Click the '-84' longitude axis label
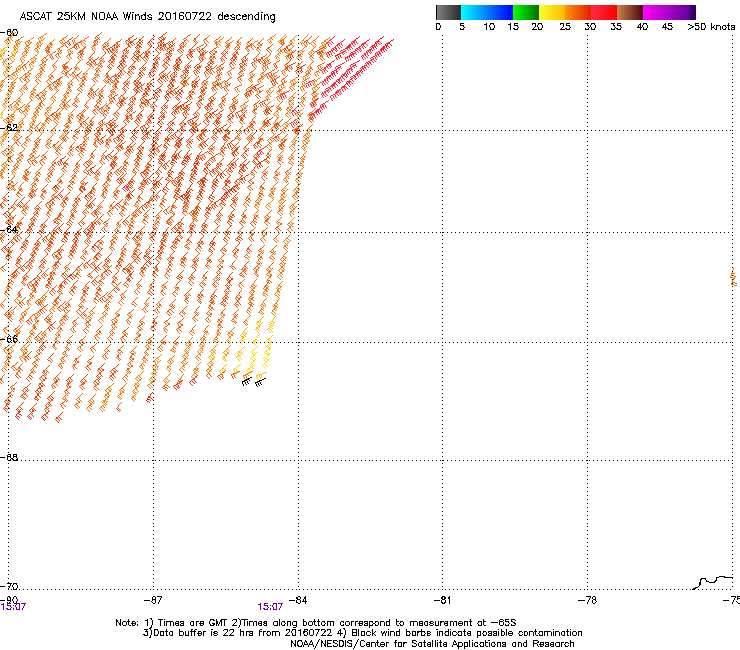 point(298,600)
